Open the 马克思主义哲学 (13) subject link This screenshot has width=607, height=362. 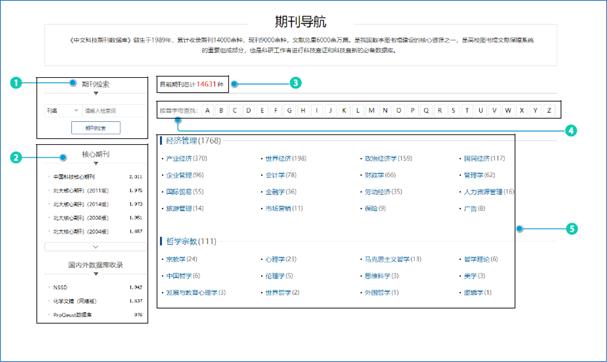click(393, 259)
